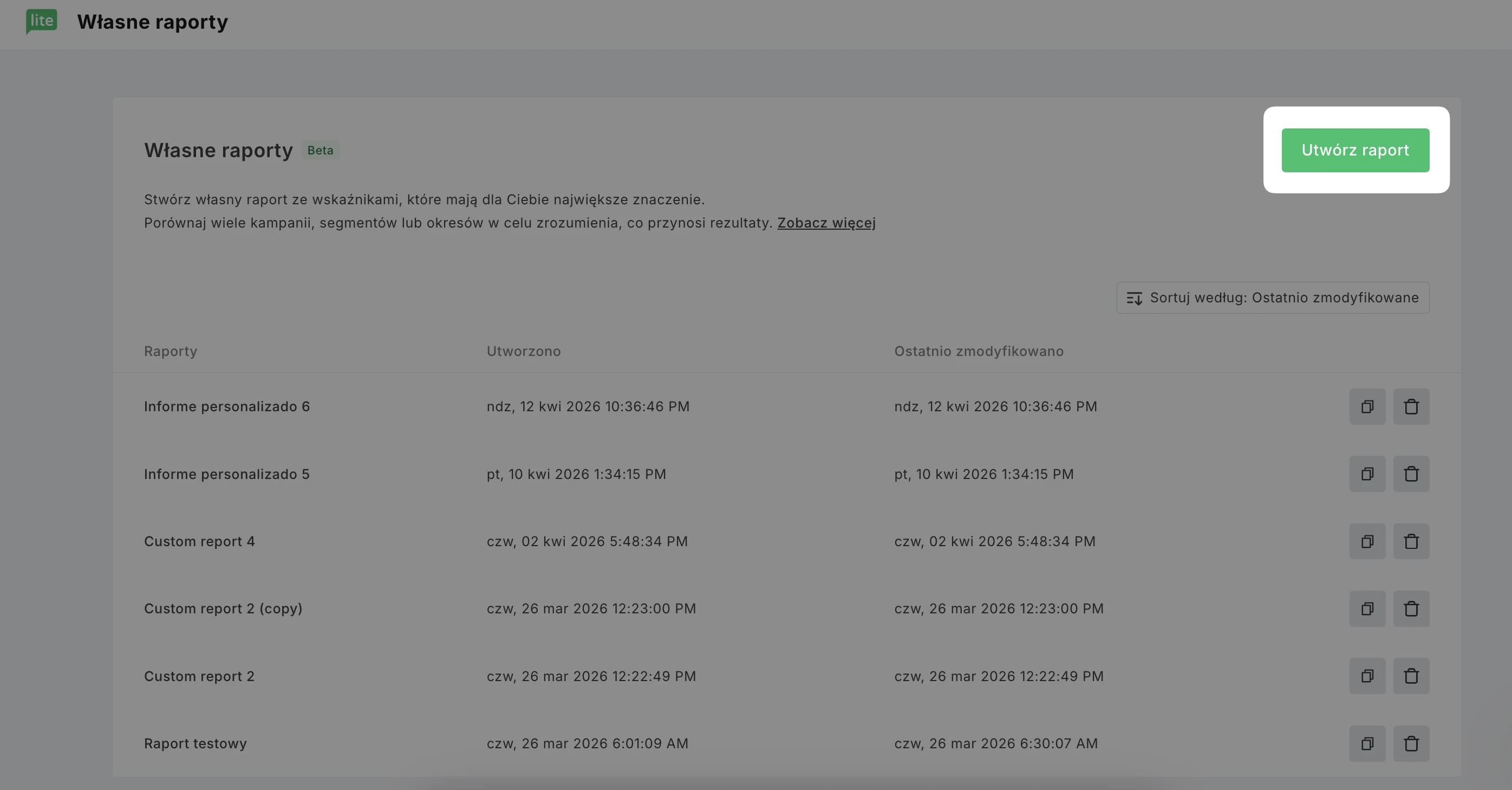Open Custom report 4 from list

pos(199,541)
